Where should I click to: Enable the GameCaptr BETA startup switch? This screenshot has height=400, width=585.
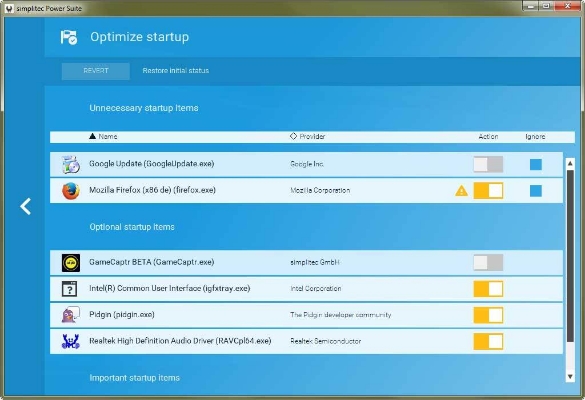point(488,263)
